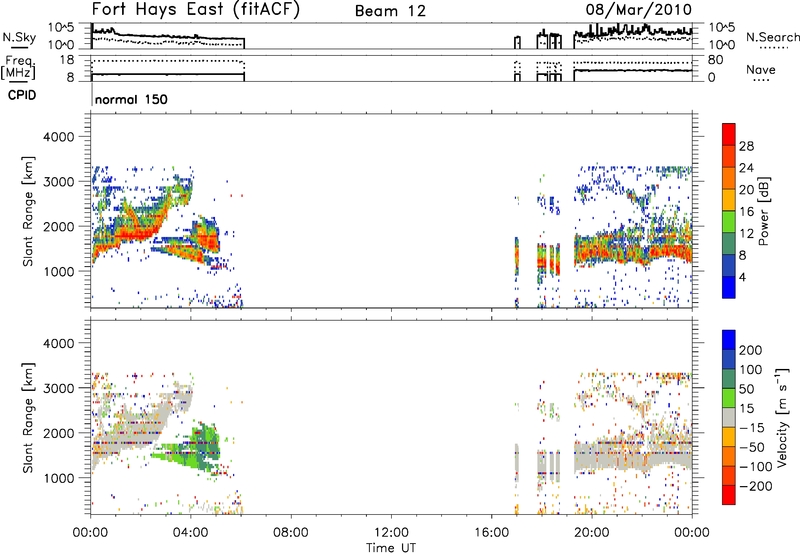
Task: Click the 'Time UT' axis label
Action: 391,548
